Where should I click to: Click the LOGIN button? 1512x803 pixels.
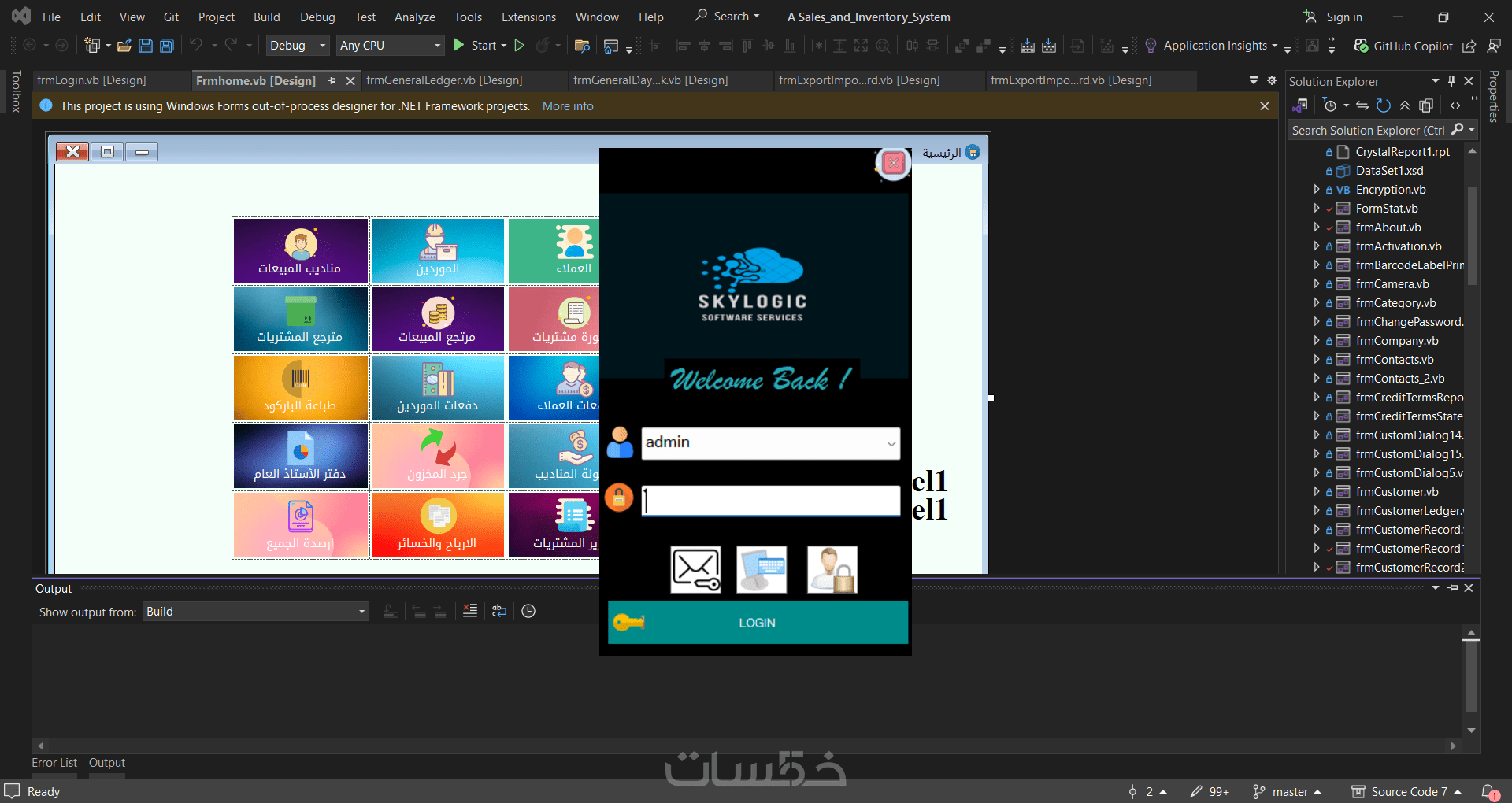(758, 623)
